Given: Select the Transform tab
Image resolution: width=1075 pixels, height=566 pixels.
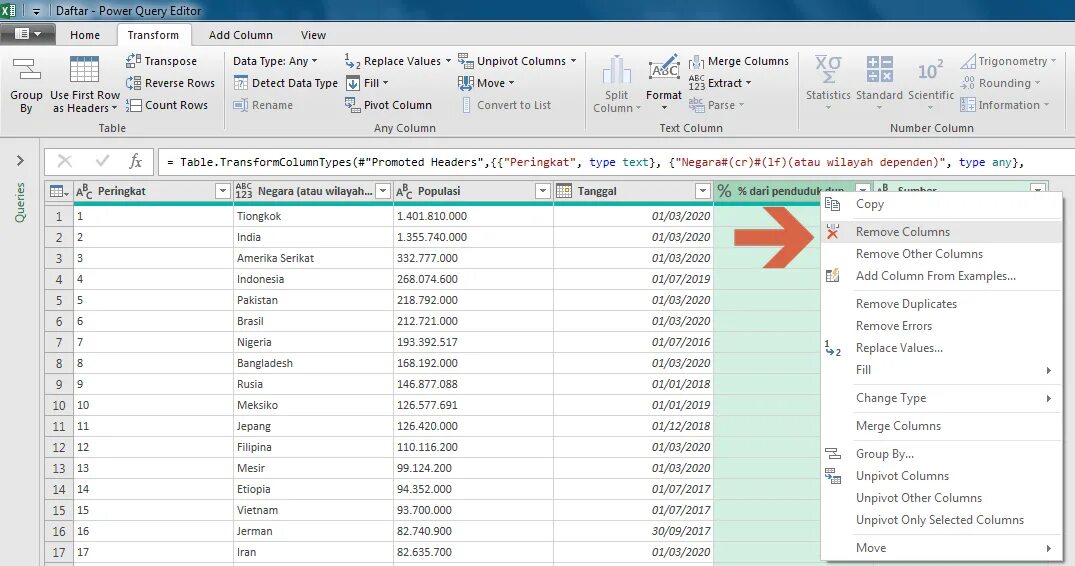Looking at the screenshot, I should pyautogui.click(x=153, y=35).
